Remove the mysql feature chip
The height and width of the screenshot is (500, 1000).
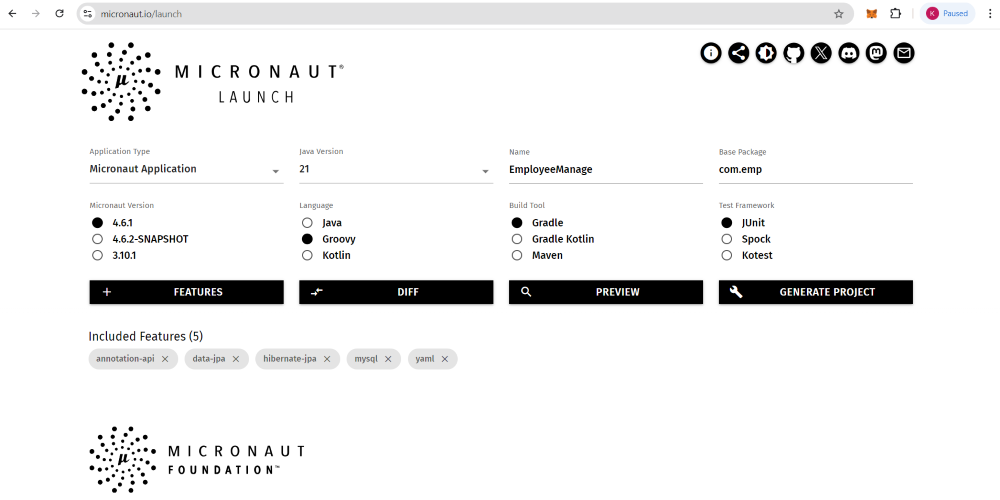click(x=388, y=359)
